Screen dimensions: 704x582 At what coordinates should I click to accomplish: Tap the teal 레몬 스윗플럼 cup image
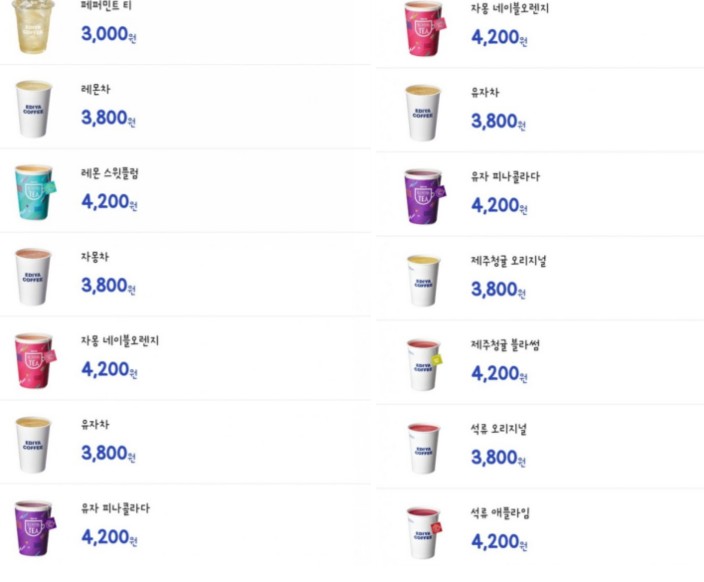click(34, 192)
